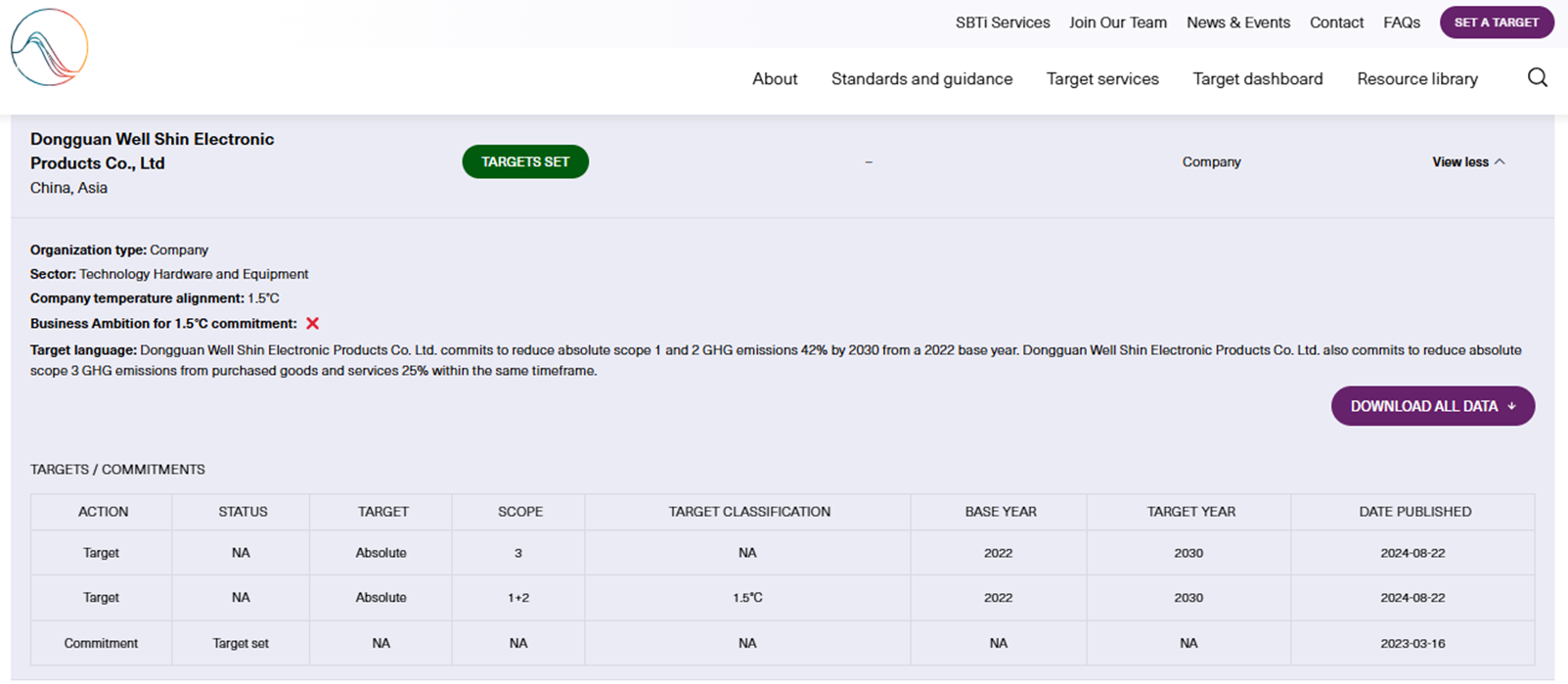
Task: Click the BASE YEAR column header
Action: pyautogui.click(x=1001, y=512)
